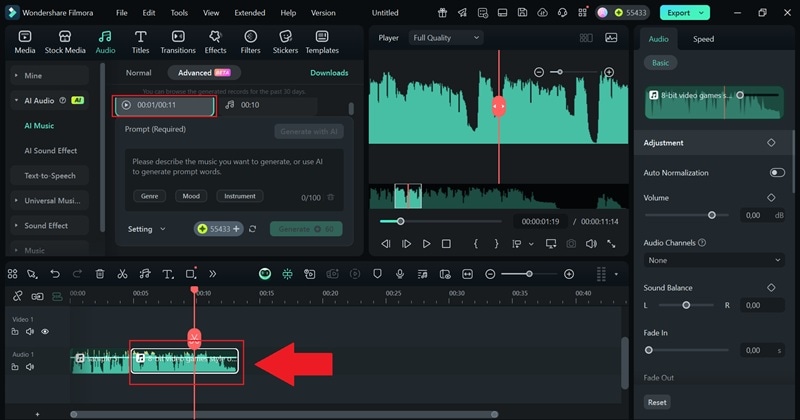
Task: Open the Export dropdown arrow
Action: [702, 13]
